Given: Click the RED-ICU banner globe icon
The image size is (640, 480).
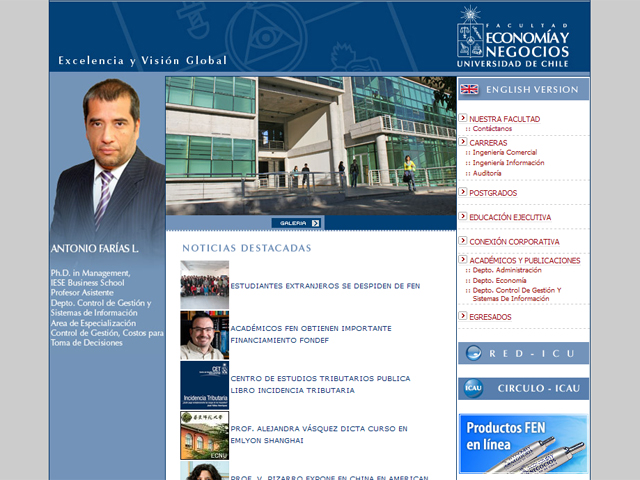Looking at the screenshot, I should point(474,353).
